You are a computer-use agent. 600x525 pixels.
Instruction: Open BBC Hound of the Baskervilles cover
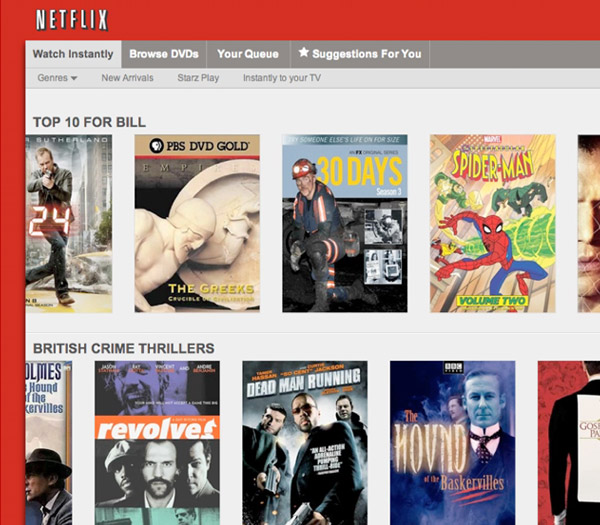point(453,443)
